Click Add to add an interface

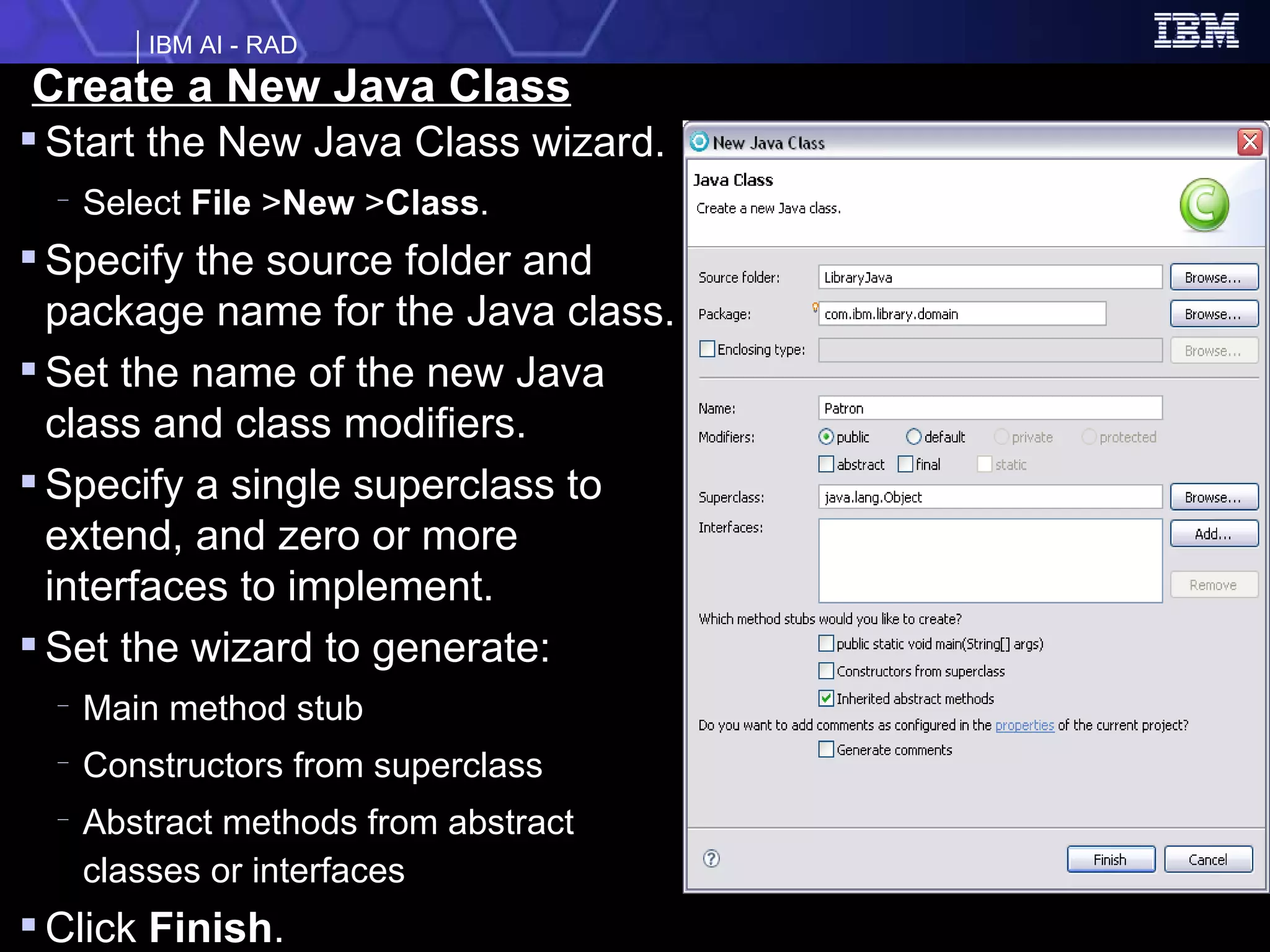[1214, 534]
